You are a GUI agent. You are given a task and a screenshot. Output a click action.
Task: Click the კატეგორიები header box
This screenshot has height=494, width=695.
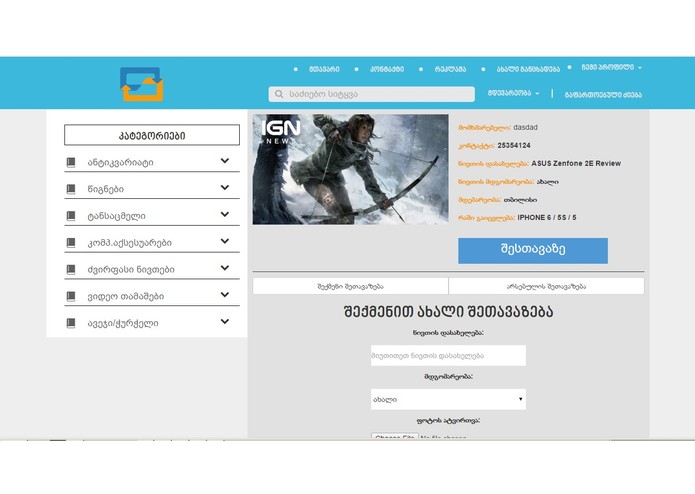point(152,135)
